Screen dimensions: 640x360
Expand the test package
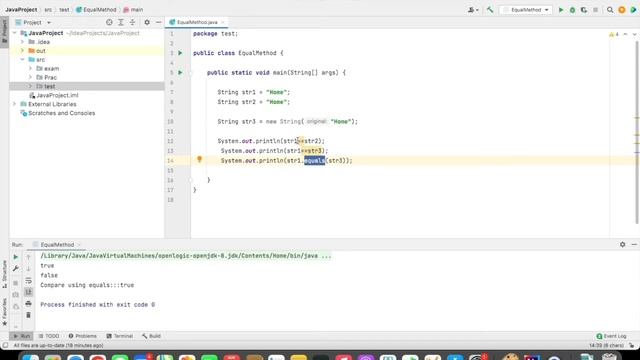30,86
